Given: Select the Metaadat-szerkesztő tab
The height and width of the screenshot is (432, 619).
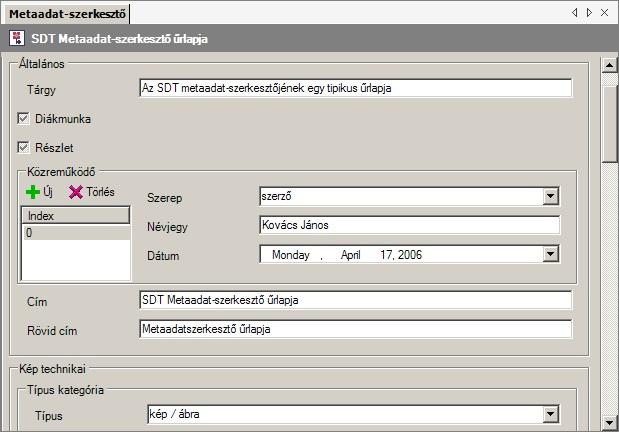Looking at the screenshot, I should [x=67, y=14].
